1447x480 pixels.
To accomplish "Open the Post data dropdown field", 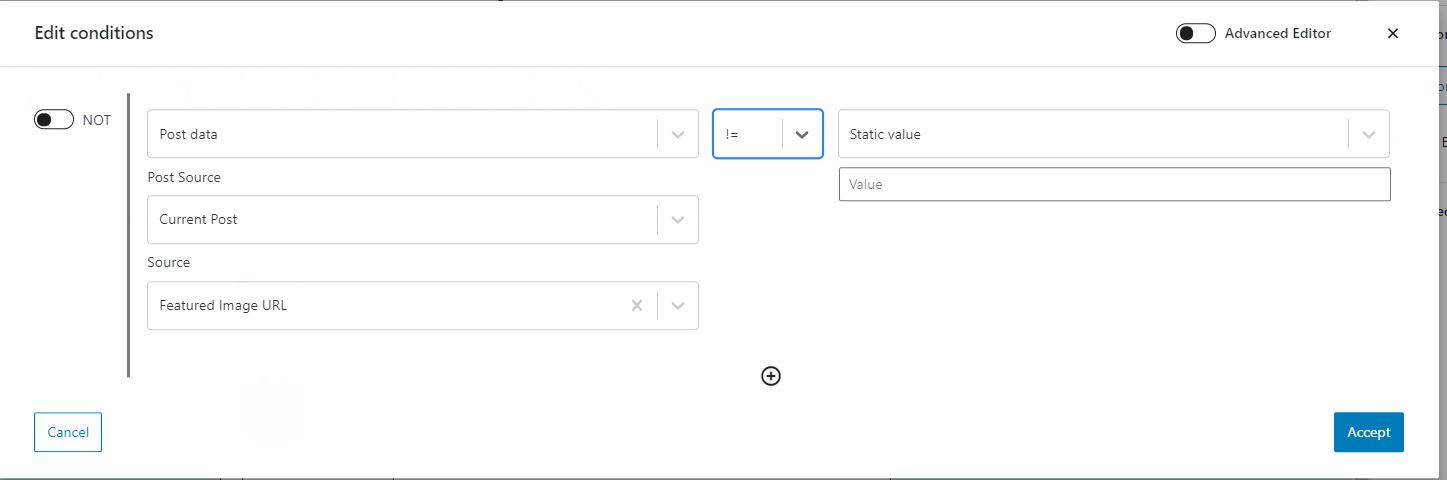I will coord(422,134).
